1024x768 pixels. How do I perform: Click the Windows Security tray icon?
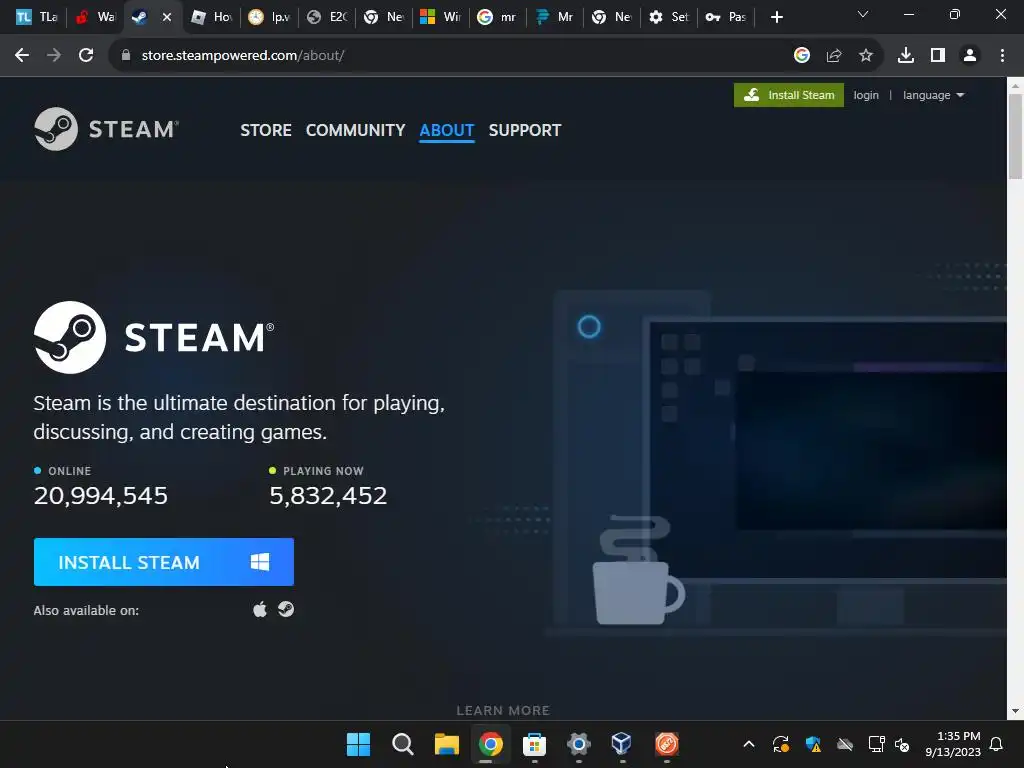pyautogui.click(x=813, y=744)
